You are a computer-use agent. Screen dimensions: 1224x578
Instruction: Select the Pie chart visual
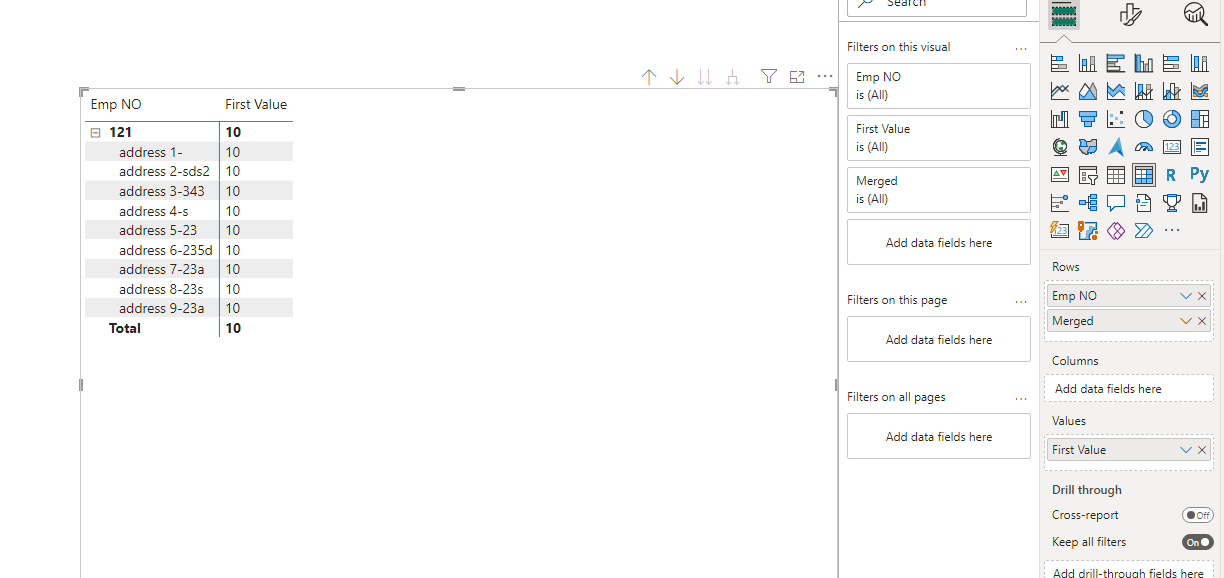pyautogui.click(x=1144, y=119)
